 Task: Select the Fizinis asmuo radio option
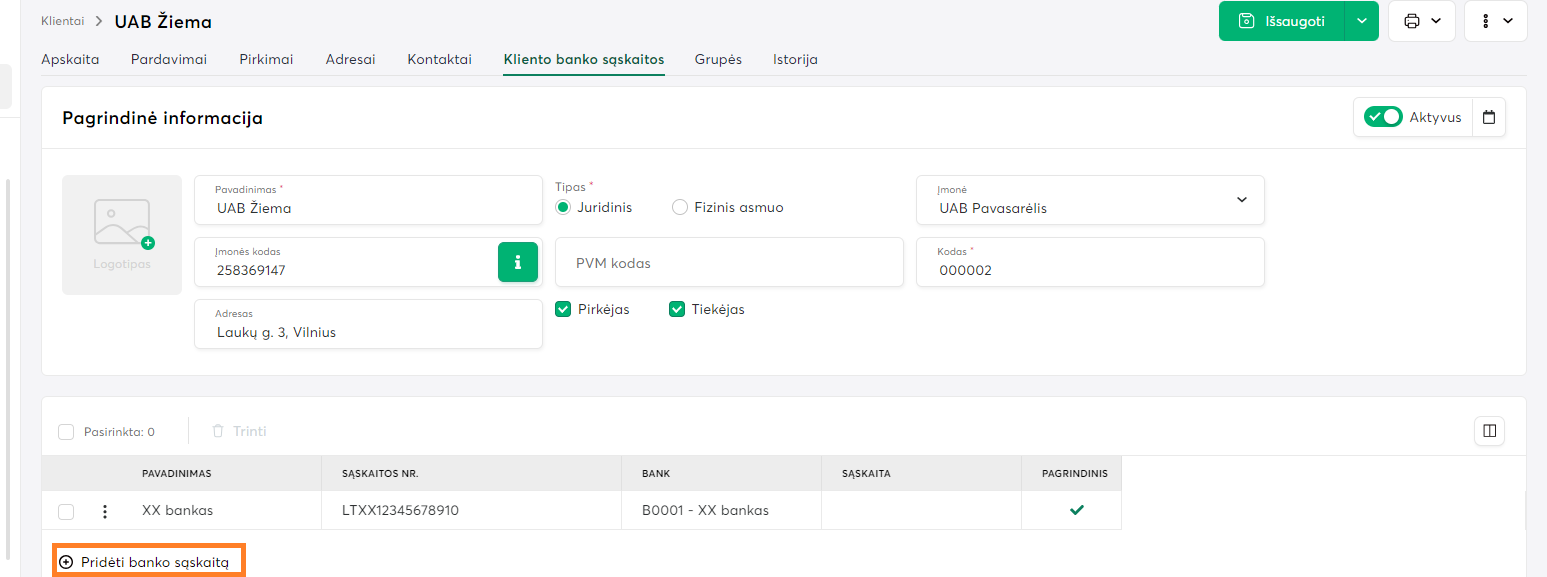click(680, 207)
